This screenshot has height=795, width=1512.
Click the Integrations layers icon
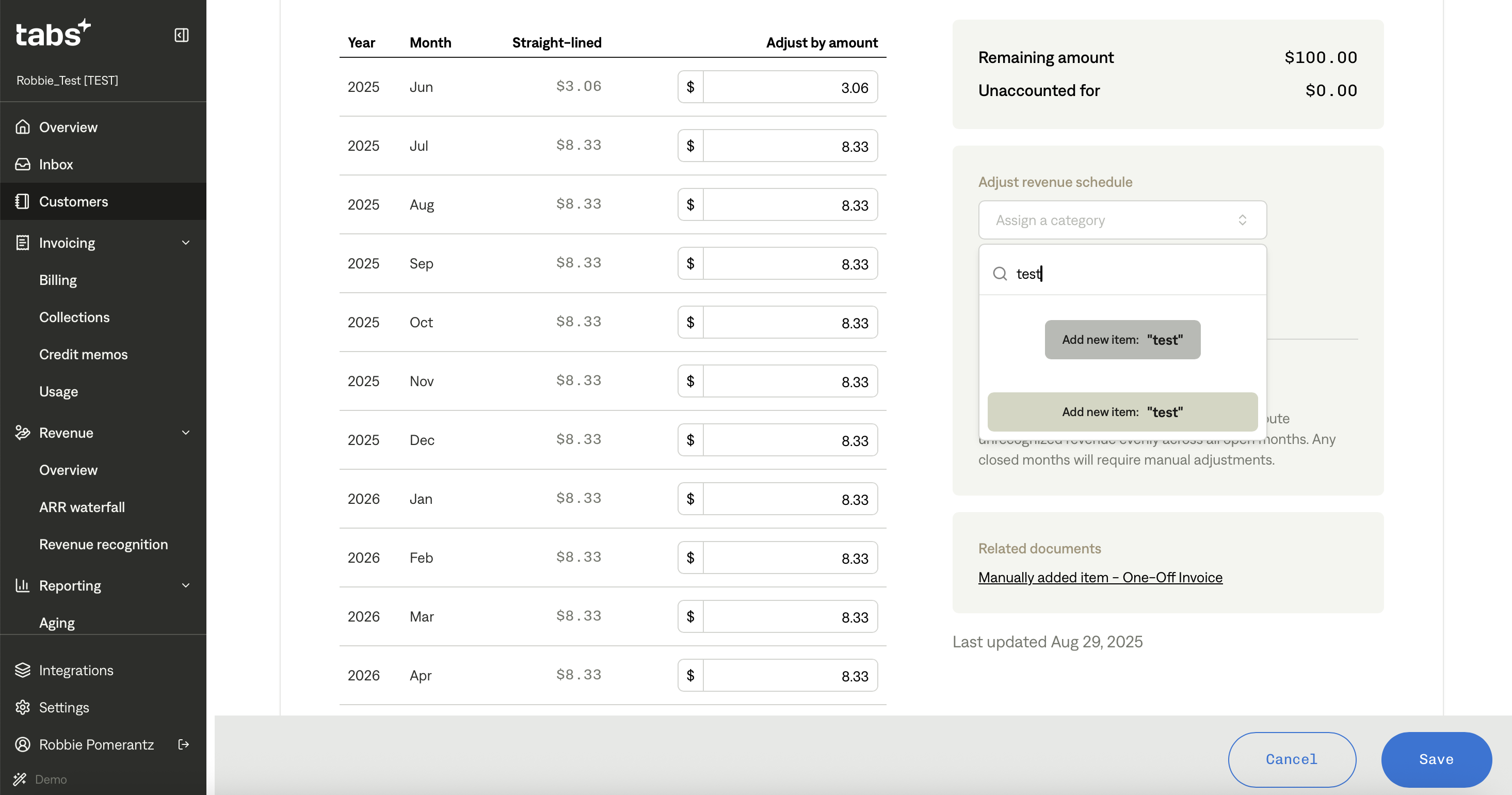click(22, 670)
